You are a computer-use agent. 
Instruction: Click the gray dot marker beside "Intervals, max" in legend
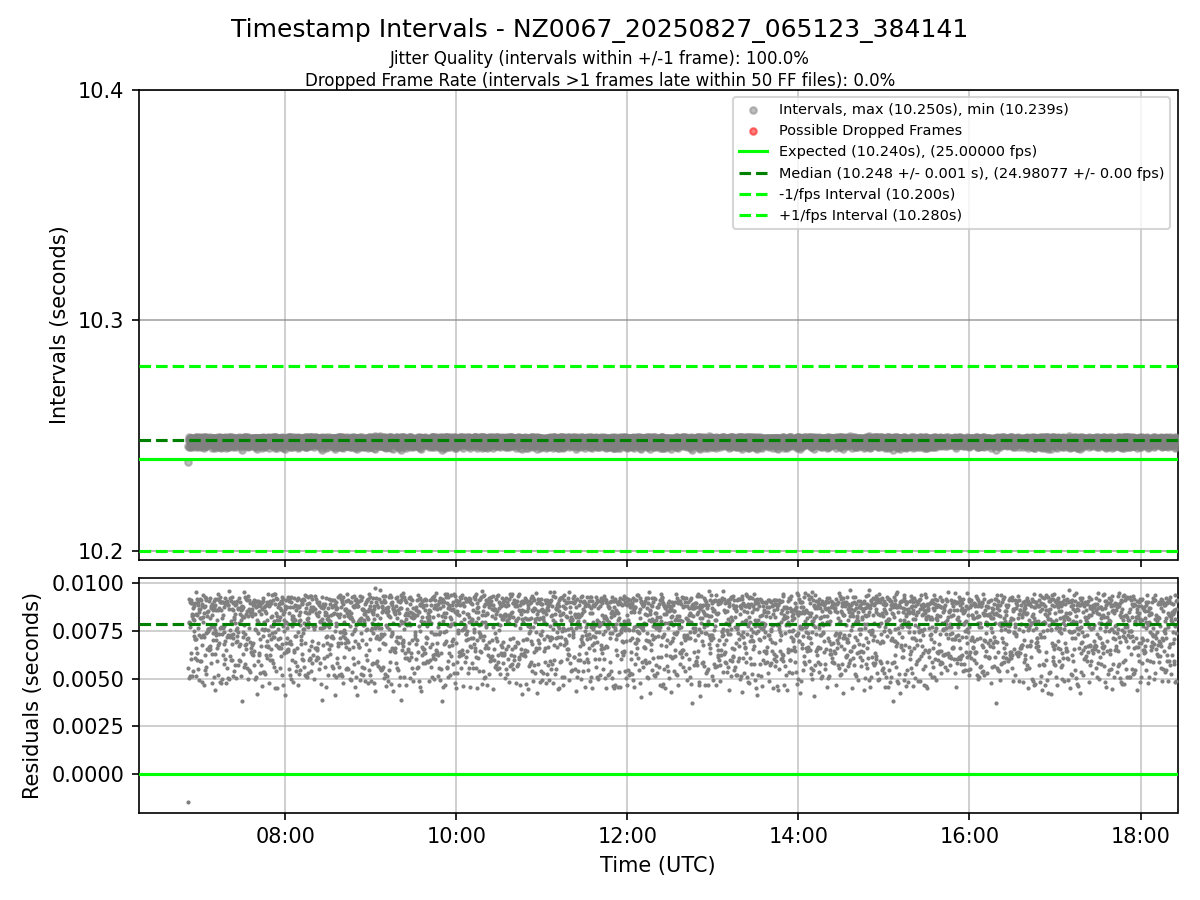coord(754,110)
